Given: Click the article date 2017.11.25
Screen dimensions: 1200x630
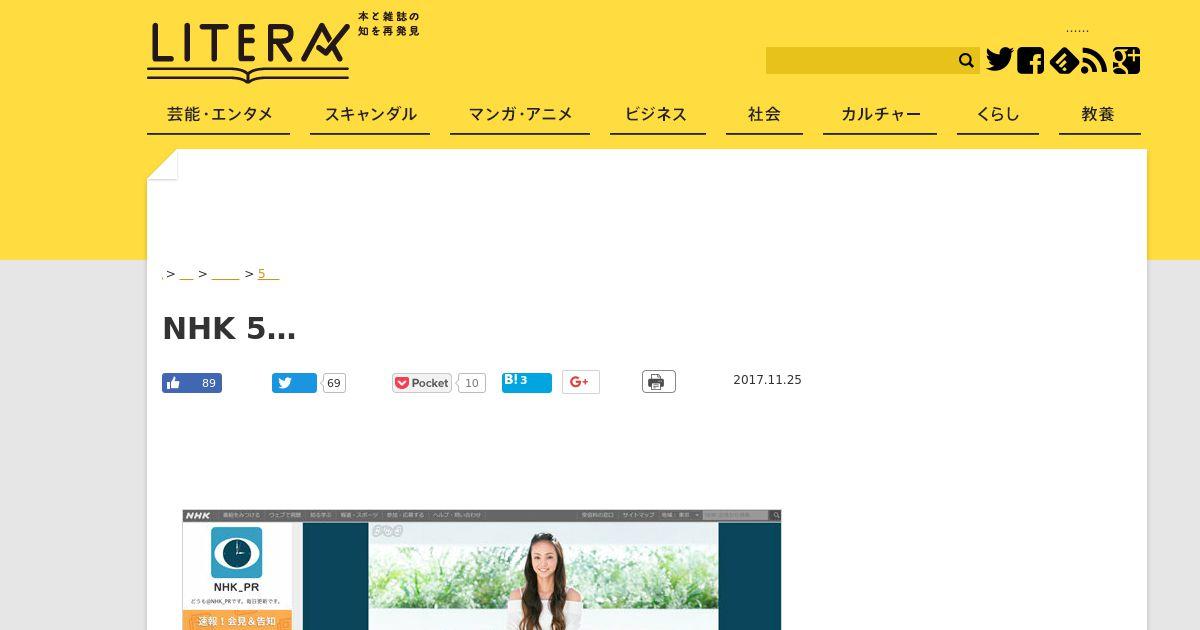Looking at the screenshot, I should click(x=767, y=380).
